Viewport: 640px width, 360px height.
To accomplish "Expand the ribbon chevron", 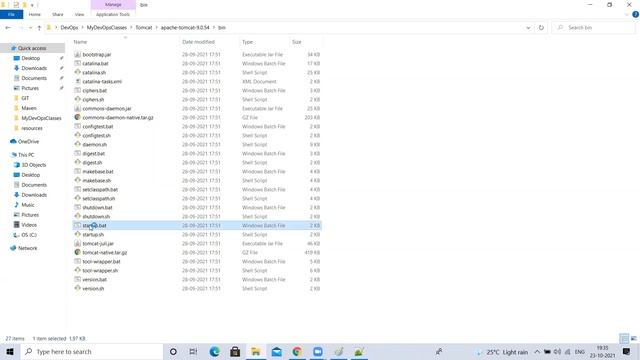I will (627, 14).
